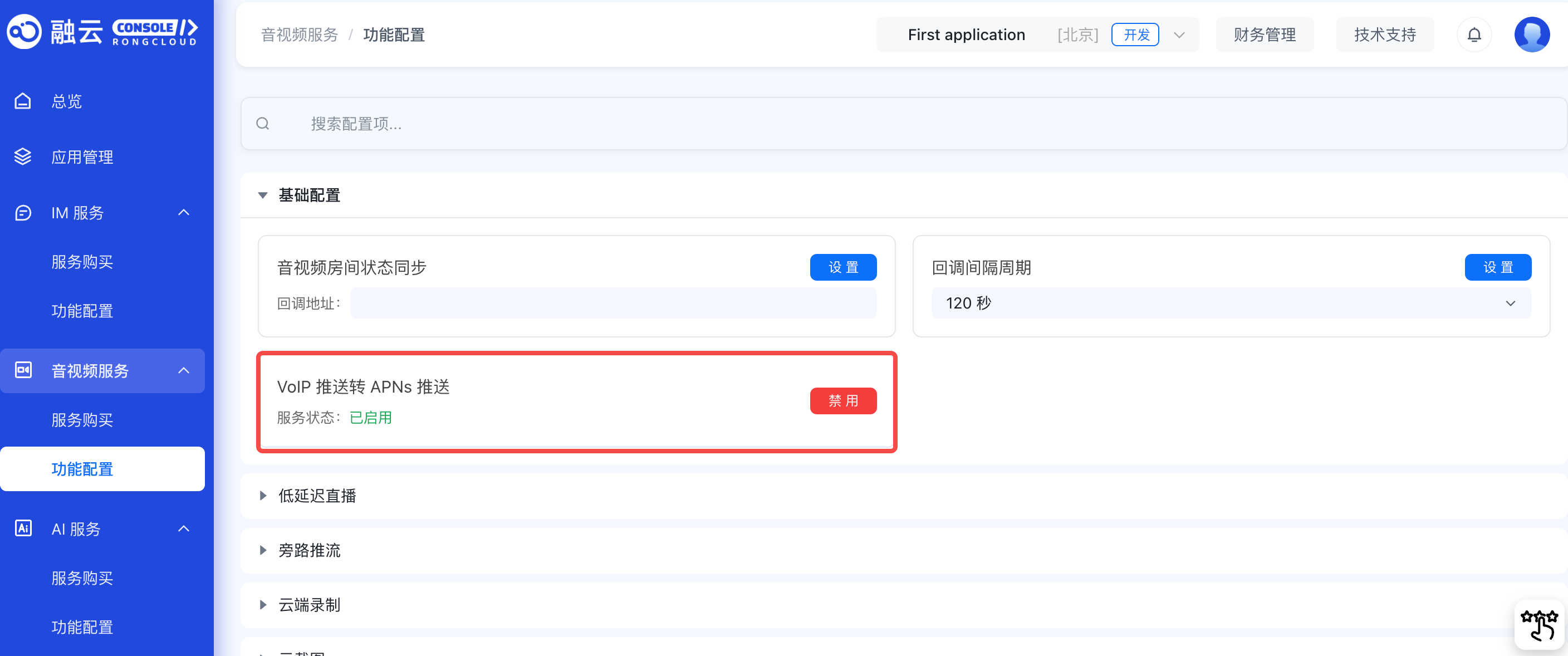Open the floating assistant widget in the corner

click(1539, 624)
